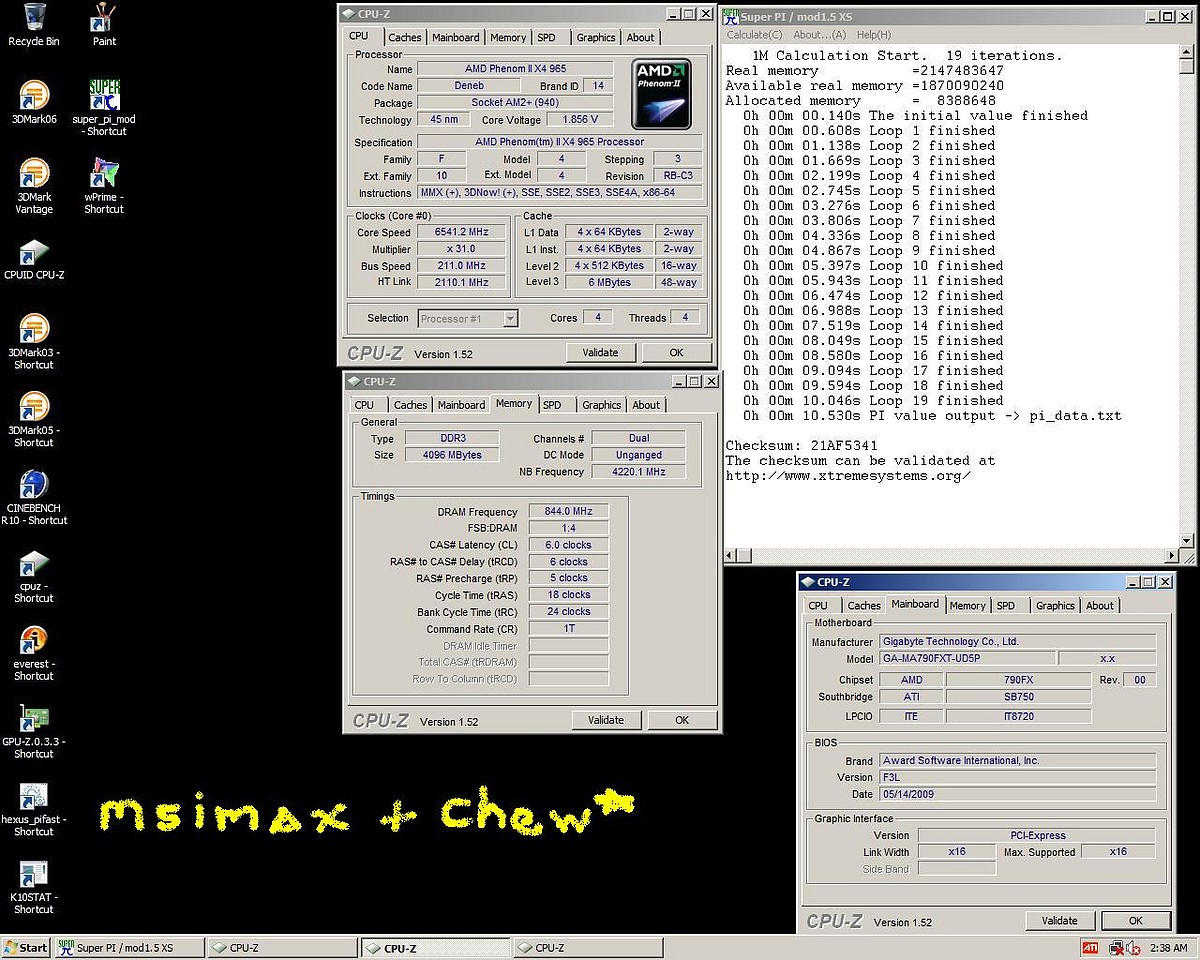1200x960 pixels.
Task: Open the Graphics tab in the Processor CPU-Z window
Action: tap(596, 38)
